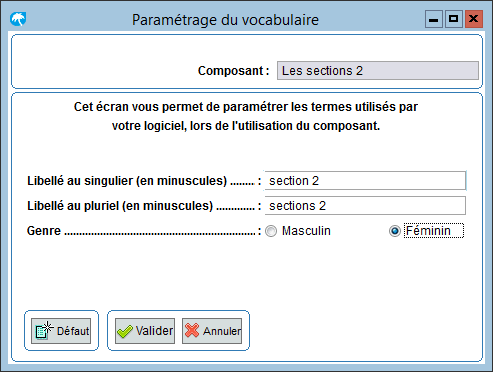The height and width of the screenshot is (372, 493).
Task: Minimize the Paramétrage du vocabulaire window
Action: (434, 19)
